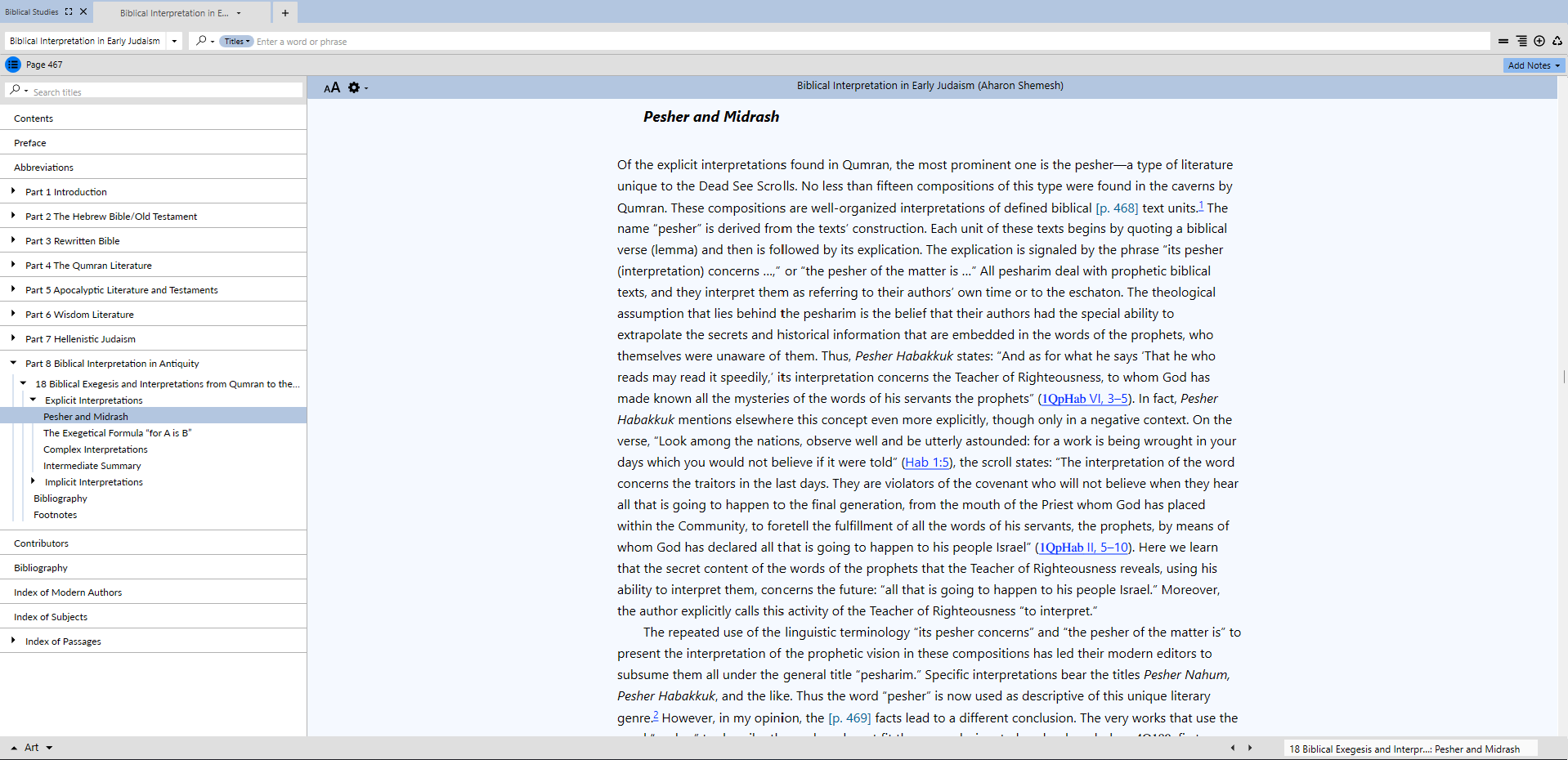Go to next section with right arrow
1568x760 pixels.
click(x=1250, y=748)
